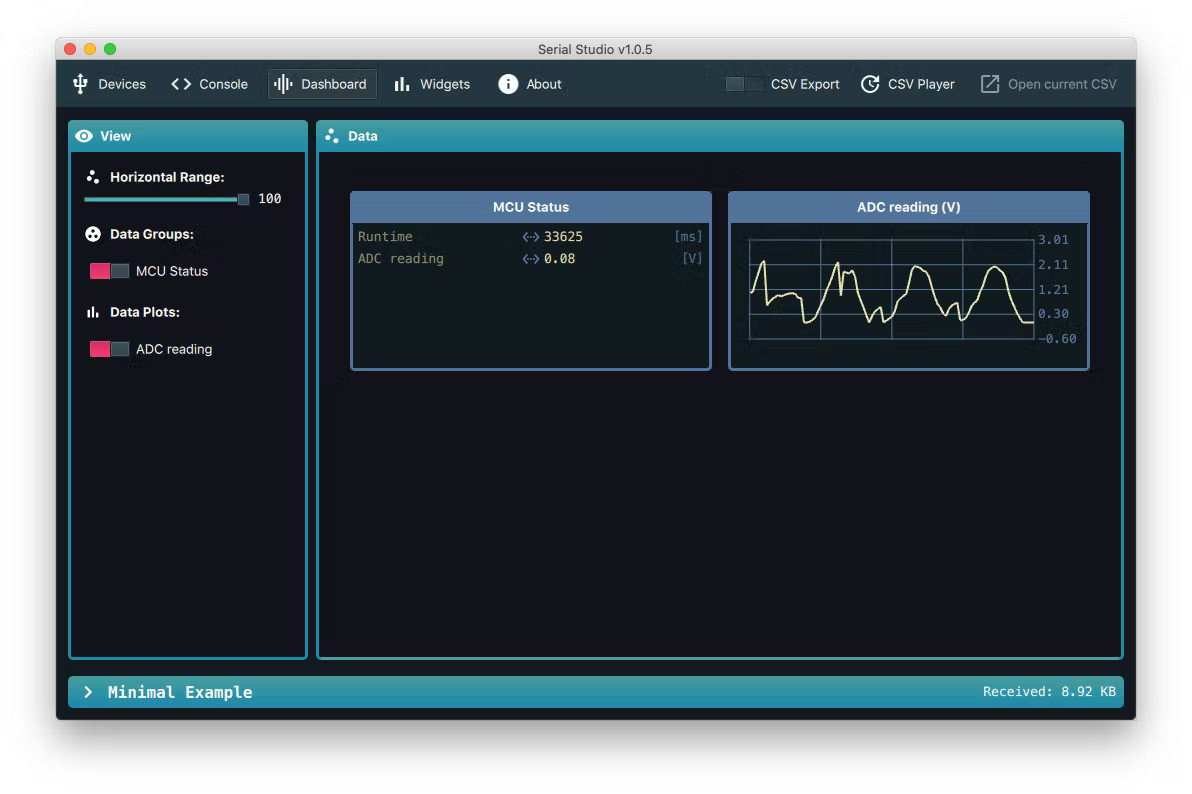
Task: Click the Dashboard waveform icon
Action: tap(283, 84)
